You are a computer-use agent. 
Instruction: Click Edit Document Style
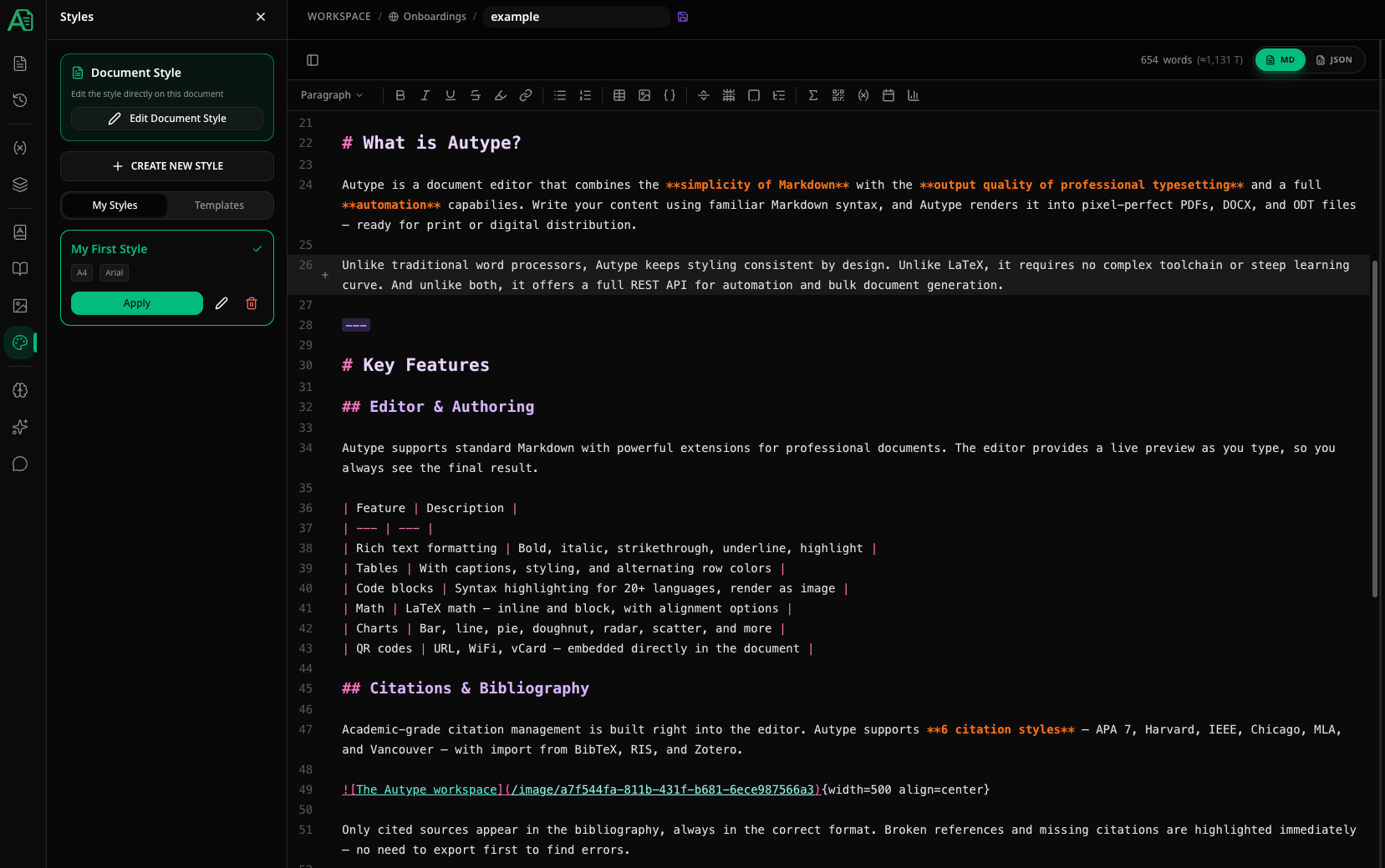pyautogui.click(x=167, y=119)
